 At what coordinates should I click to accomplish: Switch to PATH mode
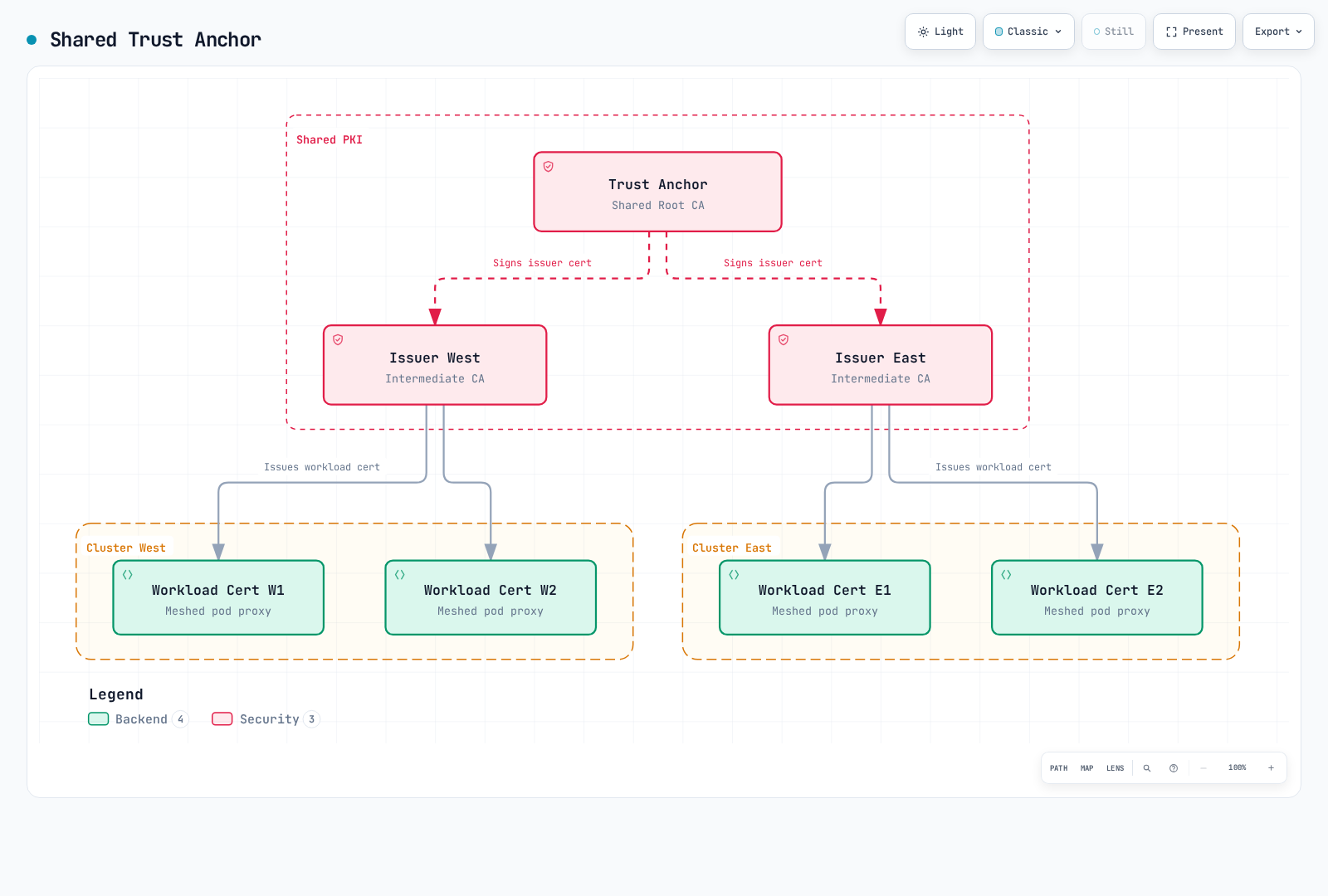coord(1059,768)
